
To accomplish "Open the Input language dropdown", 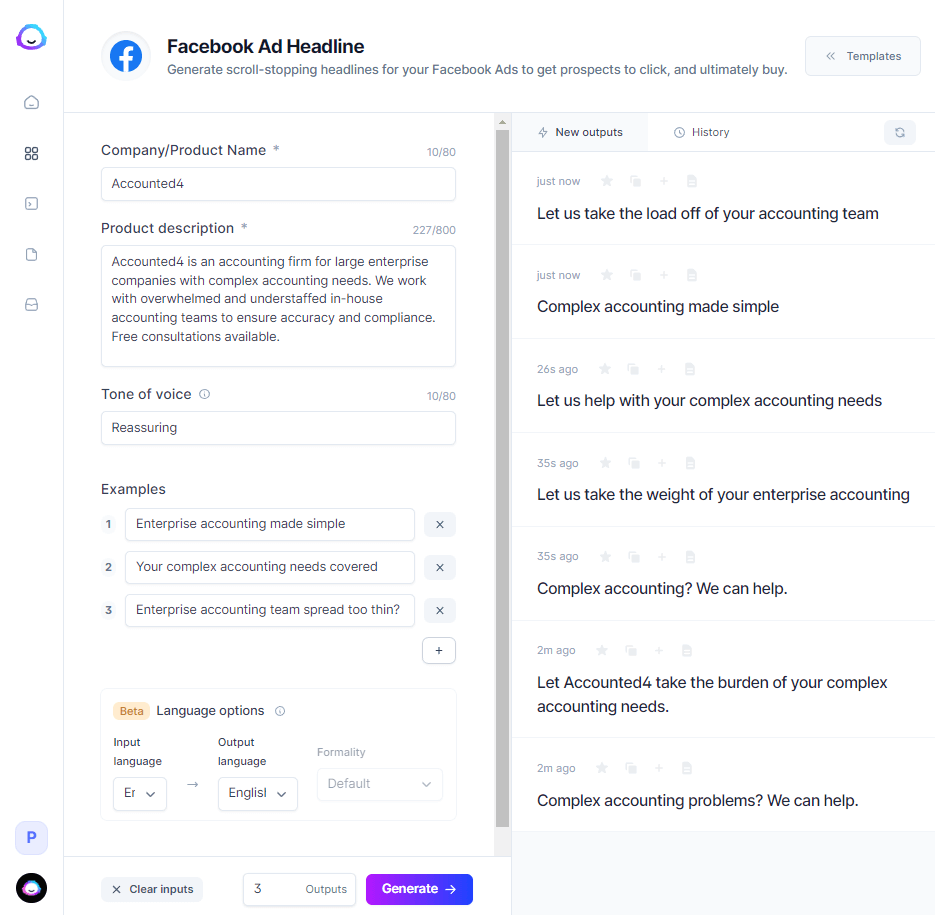I will (140, 793).
